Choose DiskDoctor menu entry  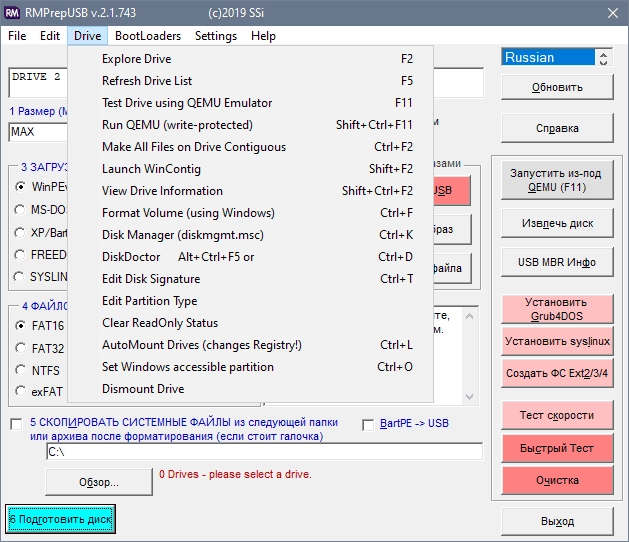pyautogui.click(x=251, y=257)
